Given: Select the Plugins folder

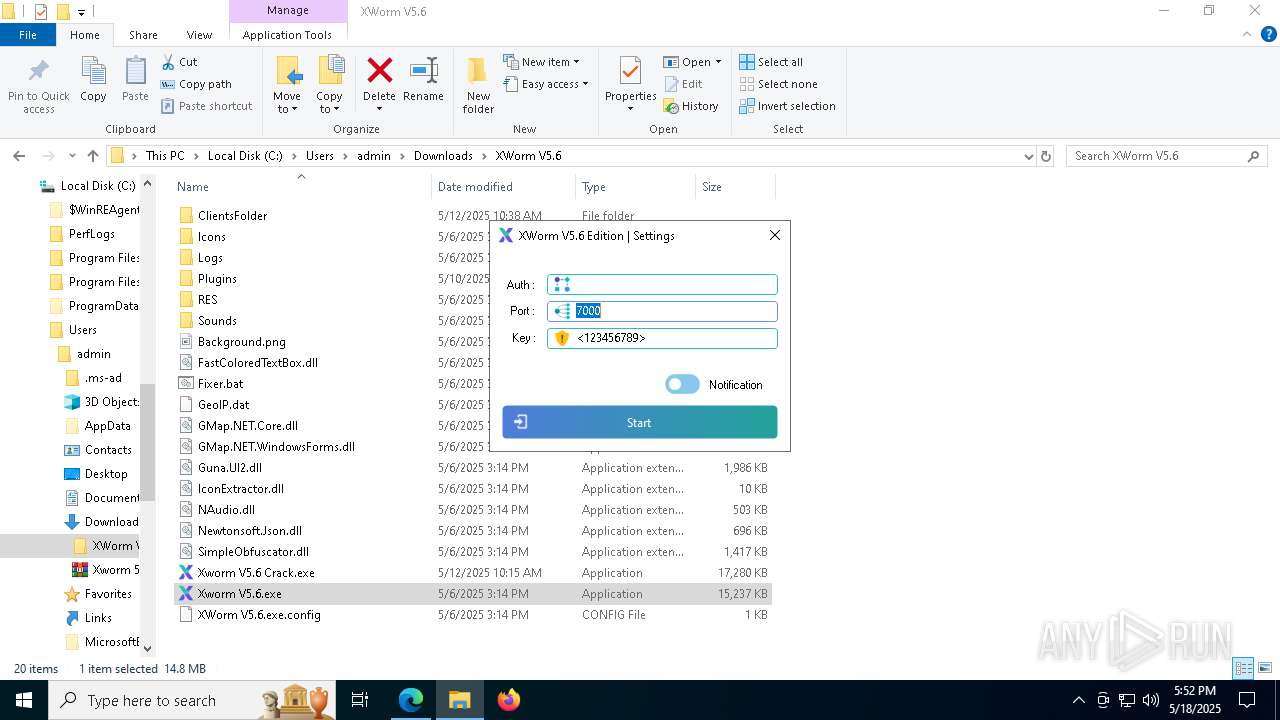Looking at the screenshot, I should click(217, 279).
